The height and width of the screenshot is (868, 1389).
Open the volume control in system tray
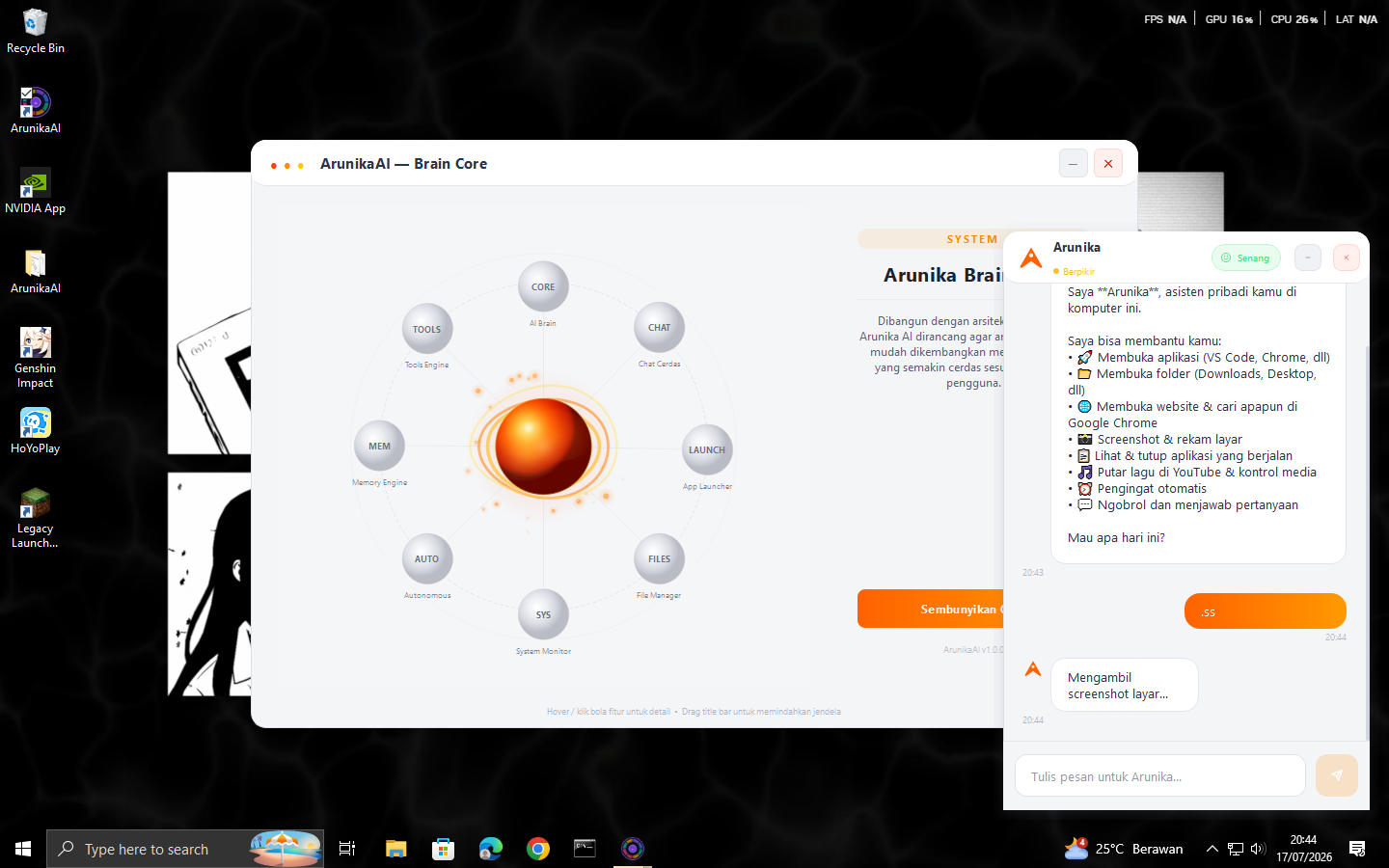click(1258, 849)
